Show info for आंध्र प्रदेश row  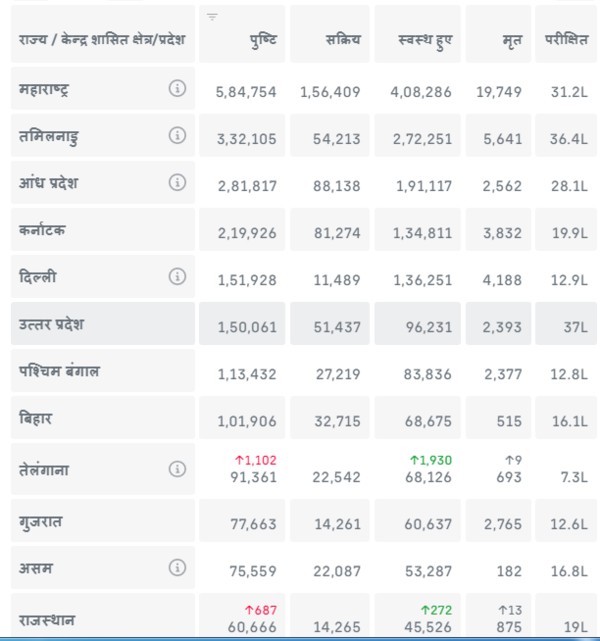point(177,182)
